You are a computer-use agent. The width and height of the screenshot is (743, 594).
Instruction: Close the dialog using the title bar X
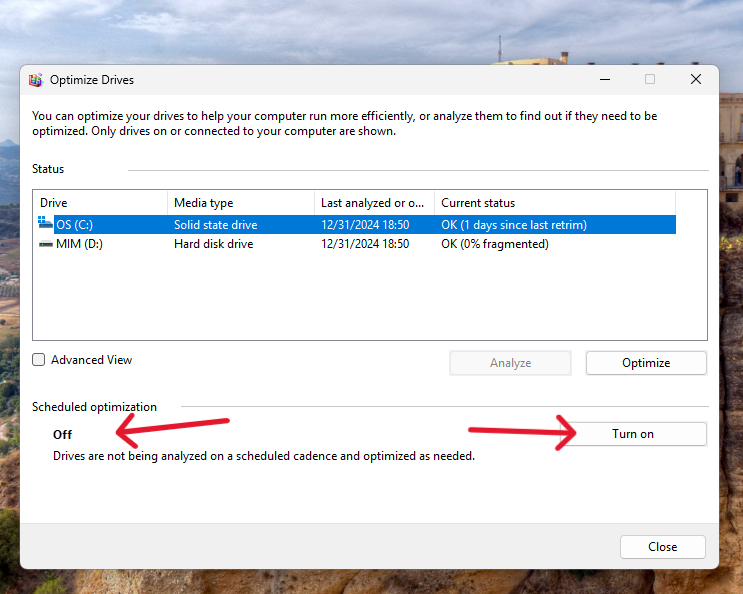point(695,80)
